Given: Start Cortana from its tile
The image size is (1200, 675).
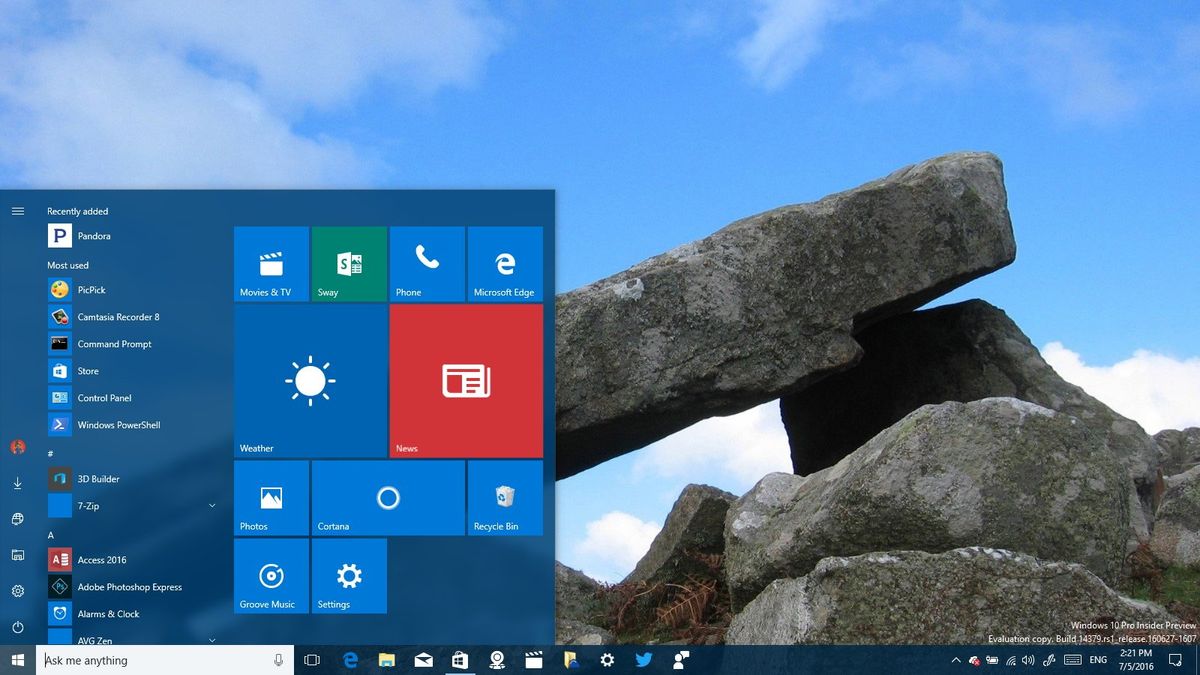Looking at the screenshot, I should 388,497.
